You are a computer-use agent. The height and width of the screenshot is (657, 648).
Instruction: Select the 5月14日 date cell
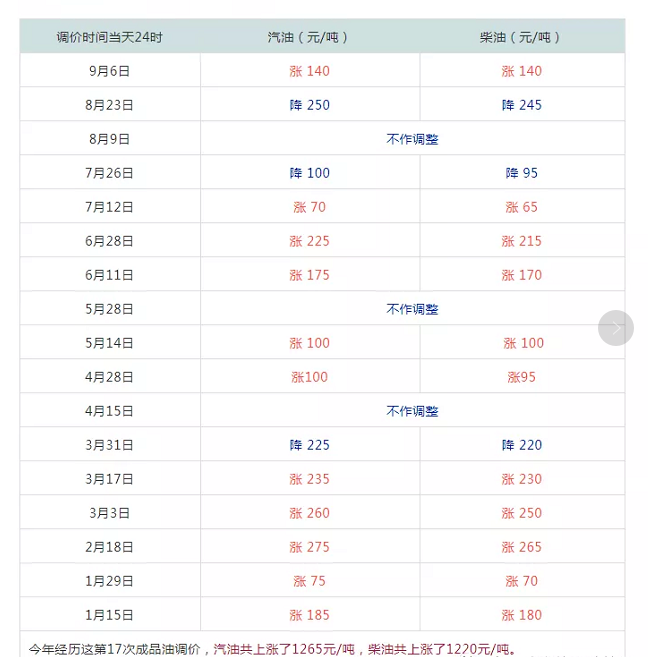click(110, 343)
